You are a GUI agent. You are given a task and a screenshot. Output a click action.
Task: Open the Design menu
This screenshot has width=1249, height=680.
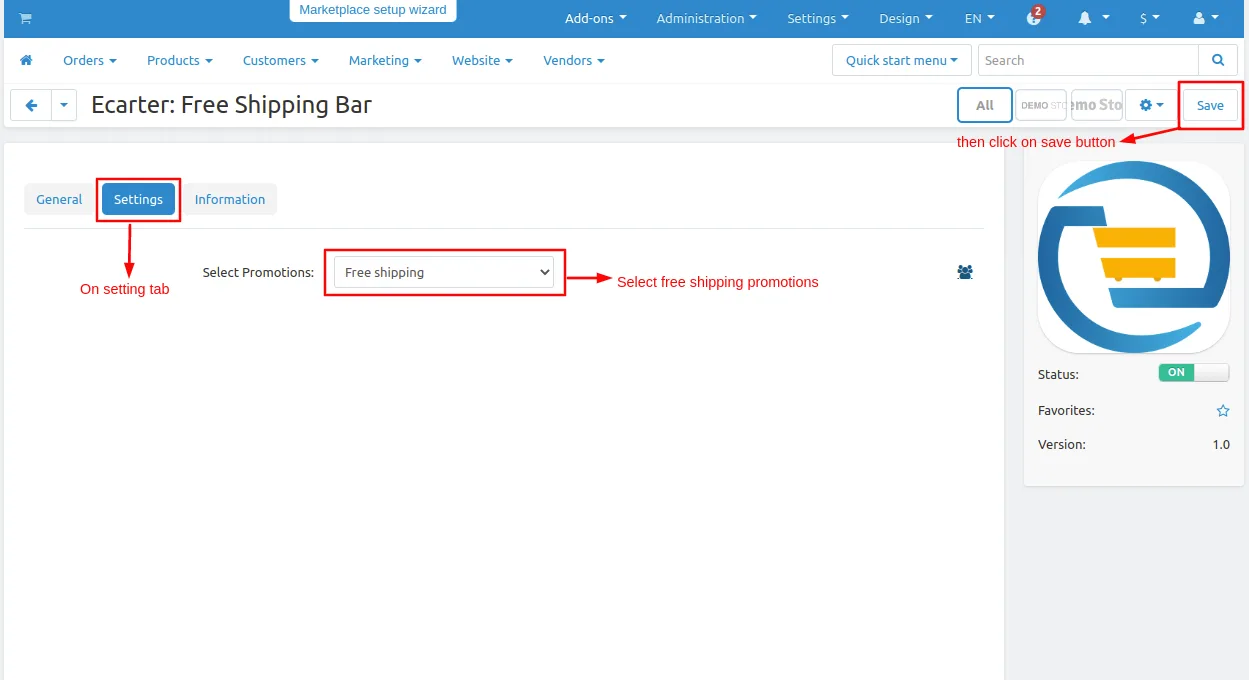[x=906, y=18]
